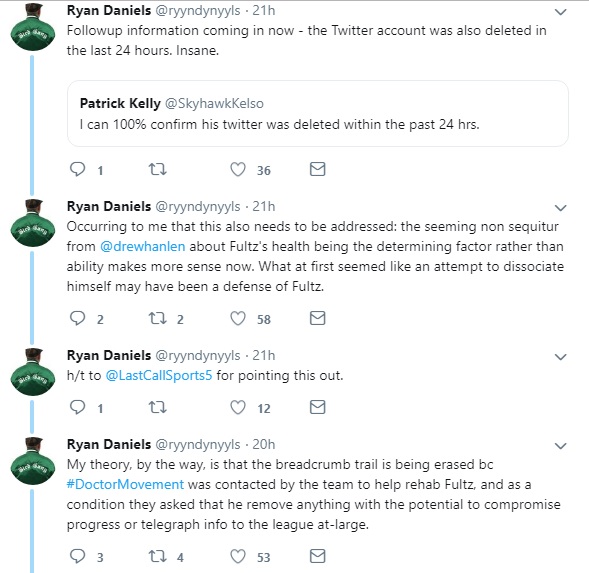
Task: Open more options on the 'h/t to' tweet
Action: coord(560,357)
